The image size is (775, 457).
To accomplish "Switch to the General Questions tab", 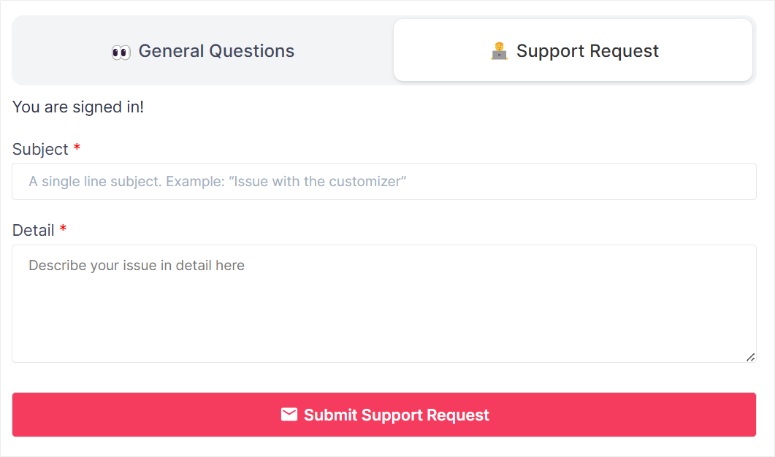I will coord(203,50).
